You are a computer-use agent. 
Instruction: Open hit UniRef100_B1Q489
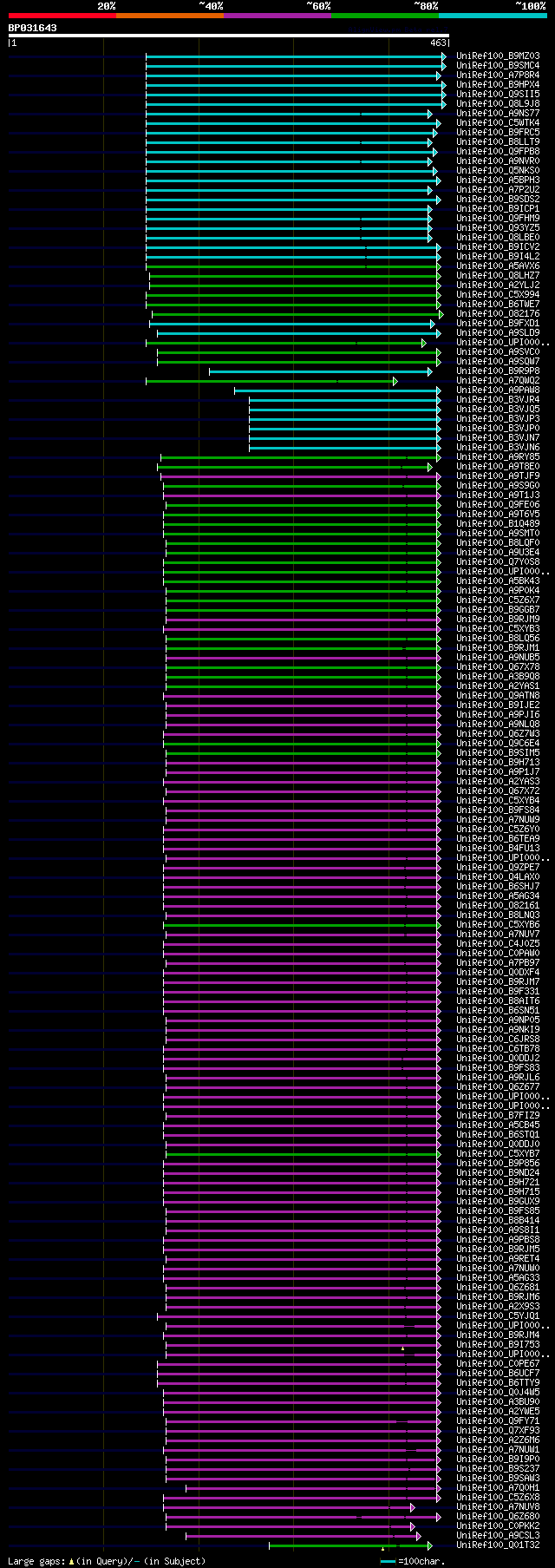point(498,523)
